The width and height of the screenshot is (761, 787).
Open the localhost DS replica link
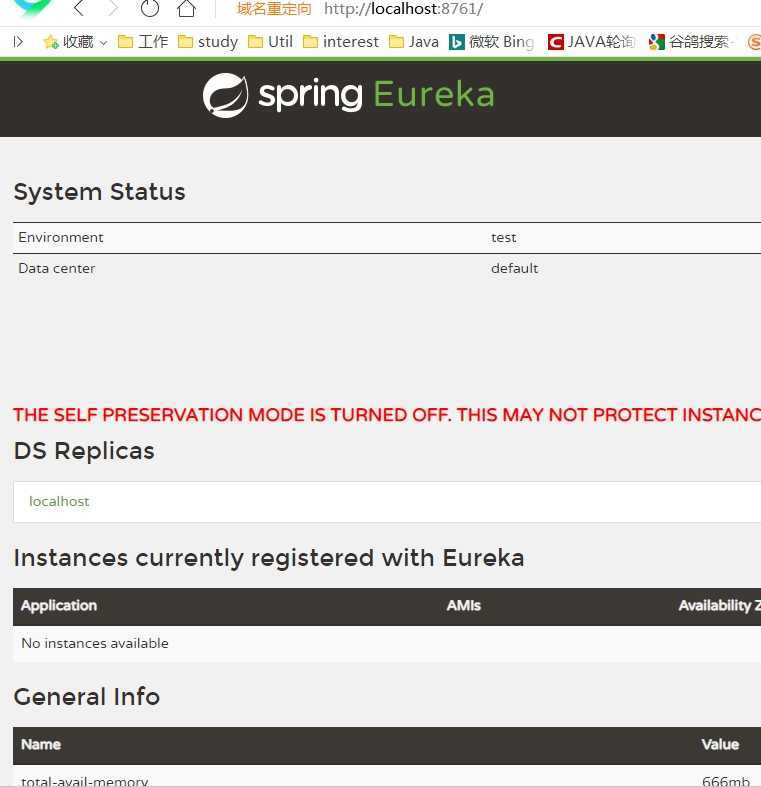(59, 501)
